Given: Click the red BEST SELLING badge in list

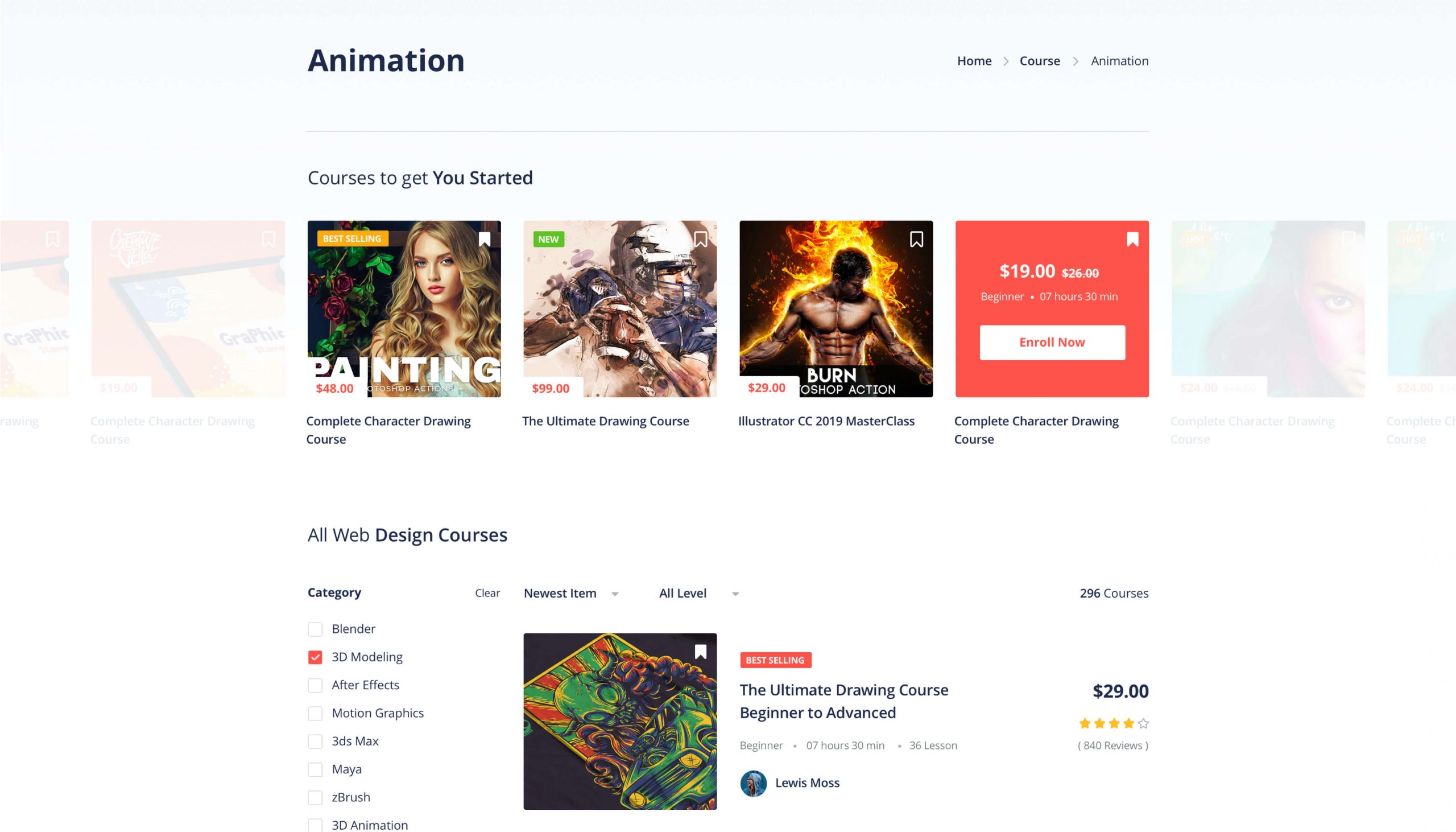Looking at the screenshot, I should (775, 660).
